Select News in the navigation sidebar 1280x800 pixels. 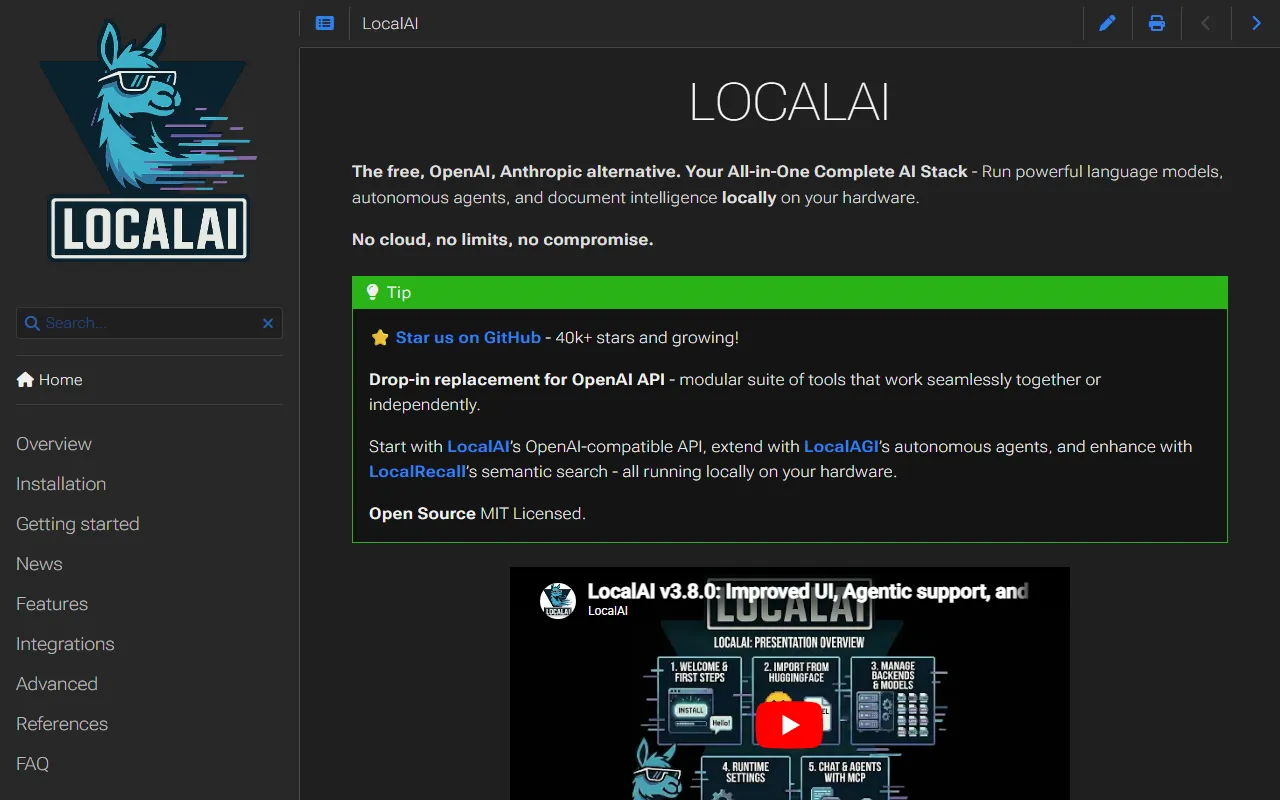coord(39,564)
